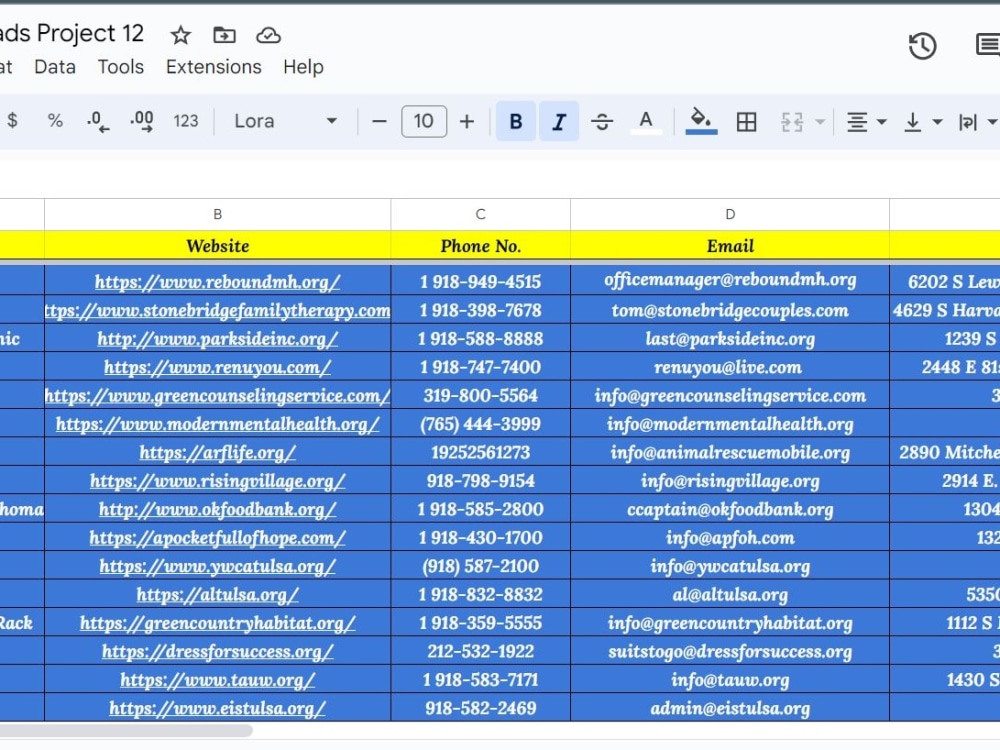Click the font size input field
This screenshot has width=1000, height=750.
coord(423,121)
